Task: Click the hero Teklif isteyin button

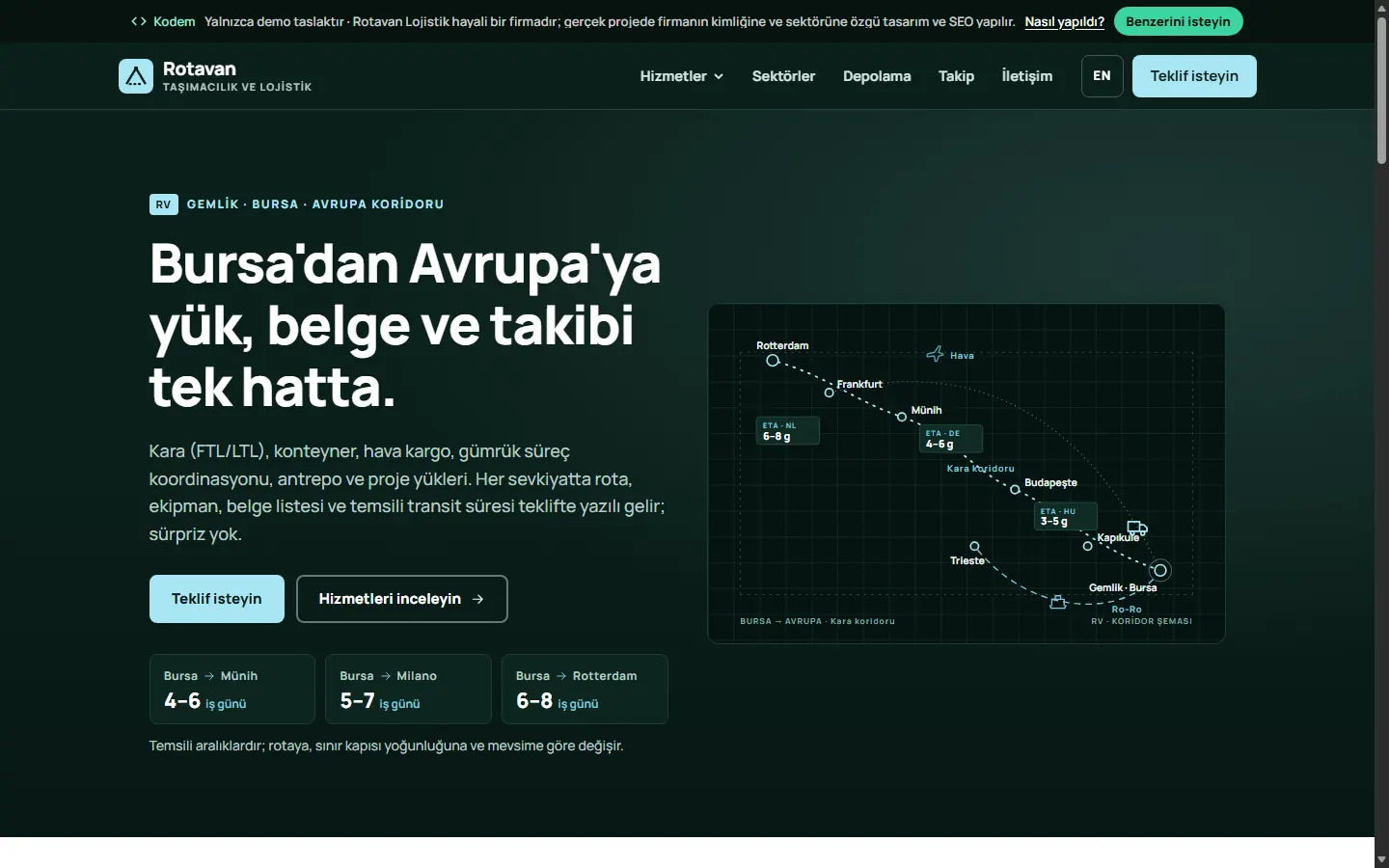Action: tap(217, 599)
